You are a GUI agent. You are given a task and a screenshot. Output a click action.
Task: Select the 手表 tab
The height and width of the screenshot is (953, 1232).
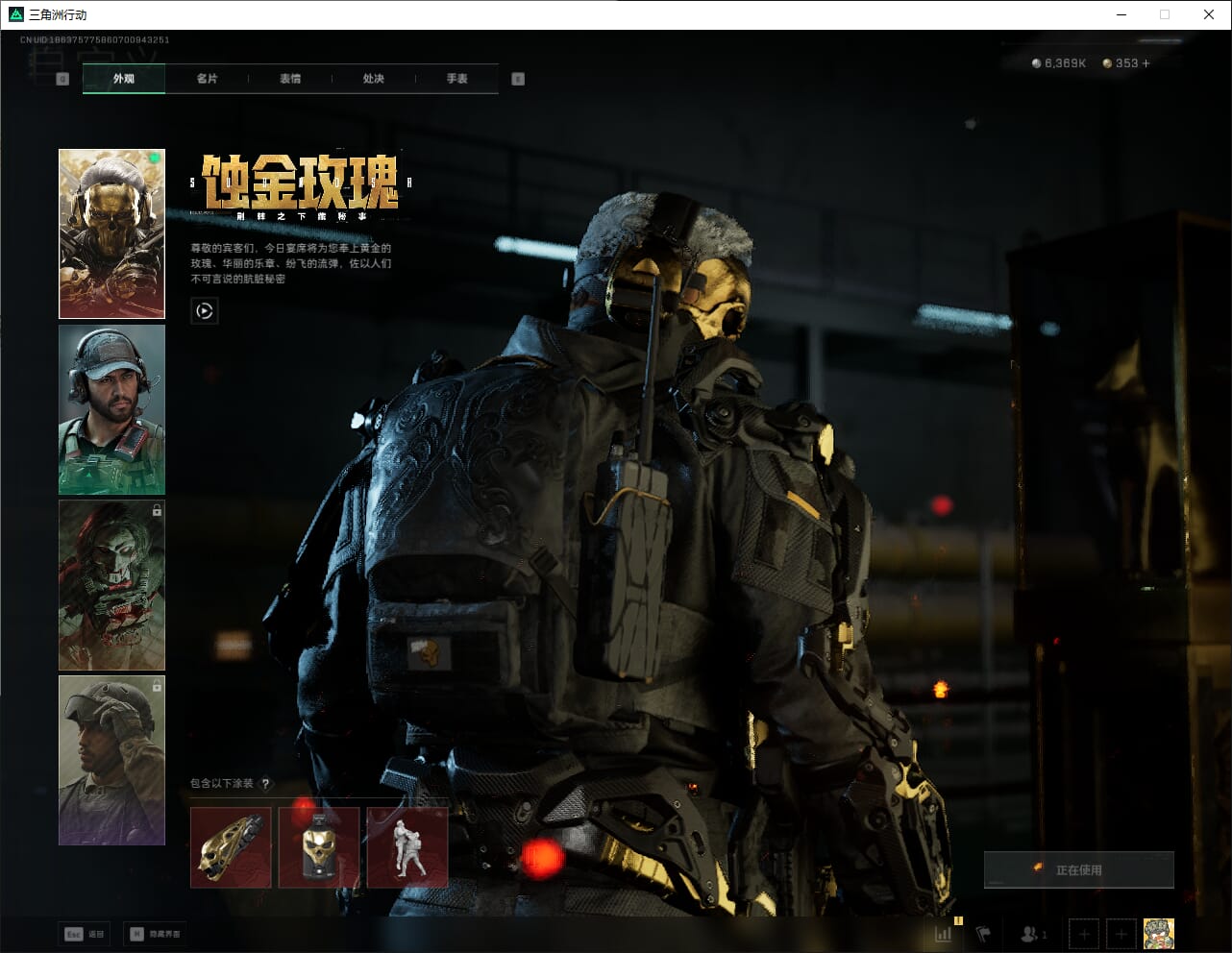pos(456,79)
